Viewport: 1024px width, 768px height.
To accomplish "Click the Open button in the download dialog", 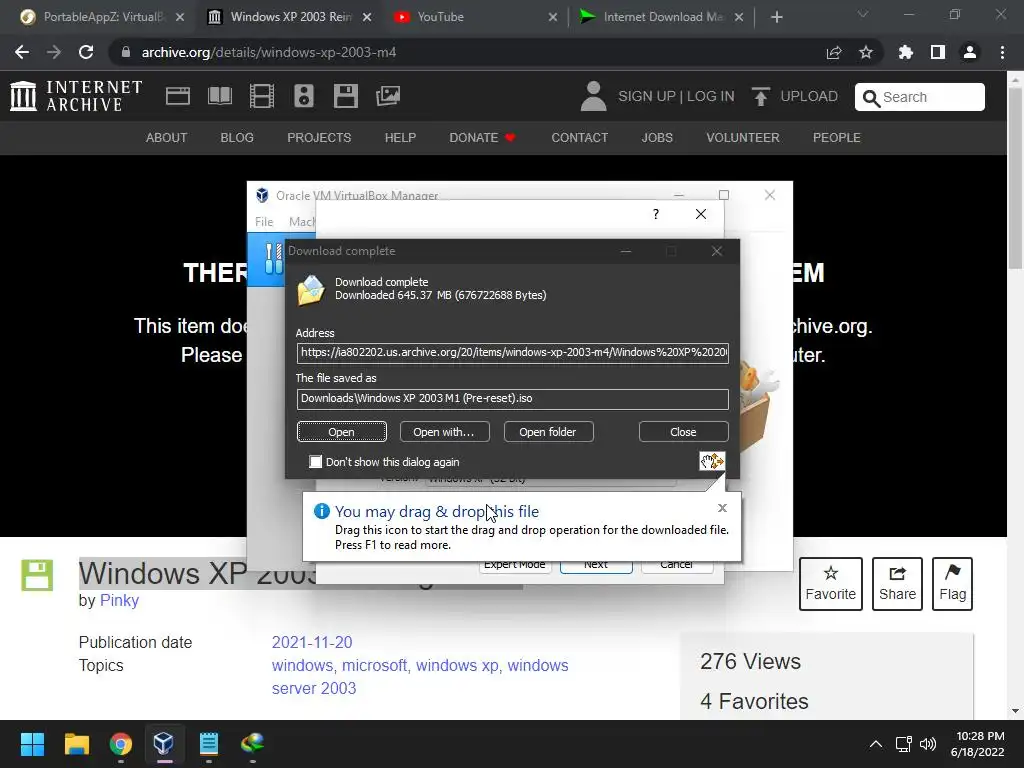I will [x=342, y=432].
